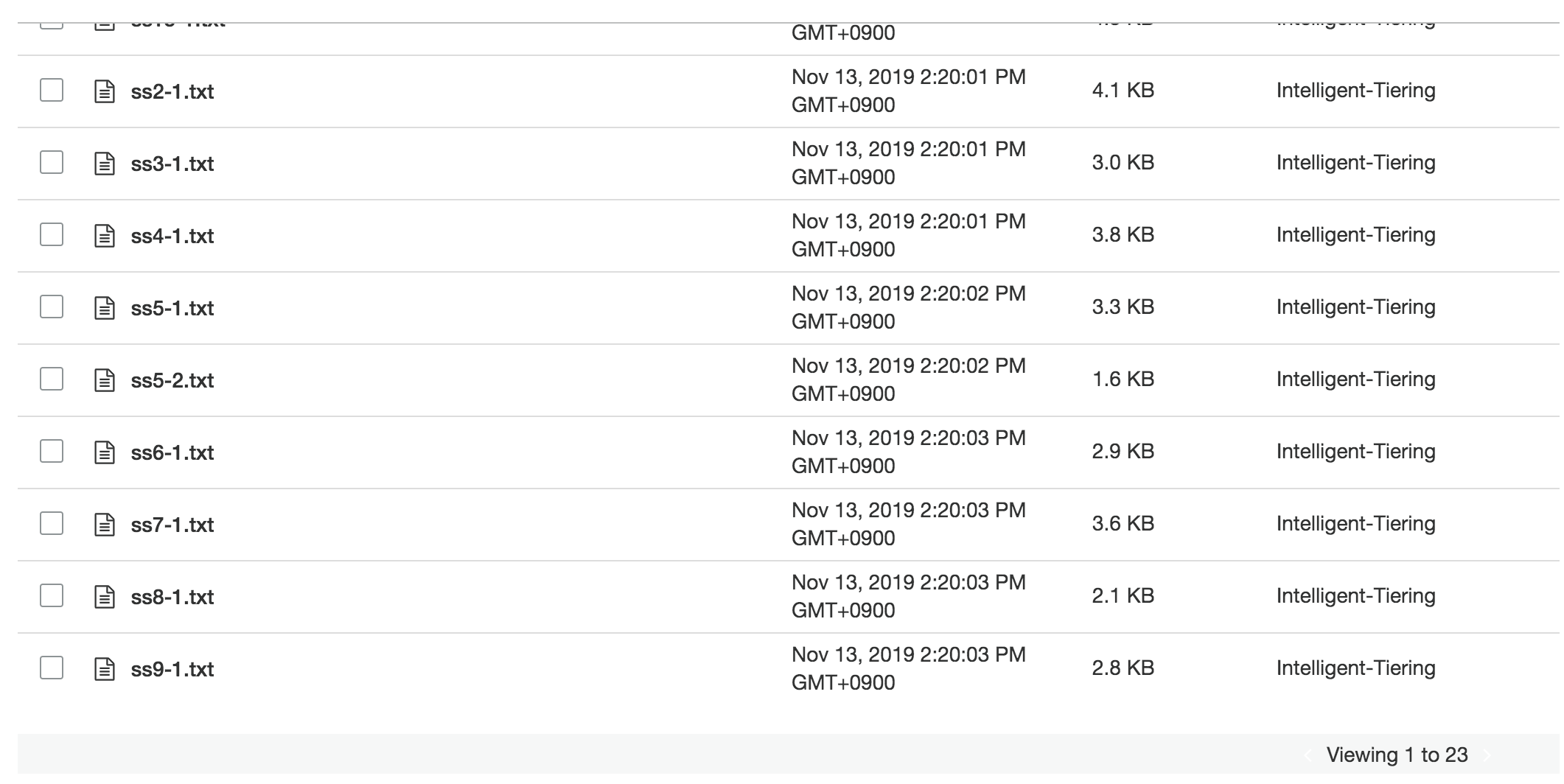
Task: Check the box for ss2-1.txt
Action: 52,90
